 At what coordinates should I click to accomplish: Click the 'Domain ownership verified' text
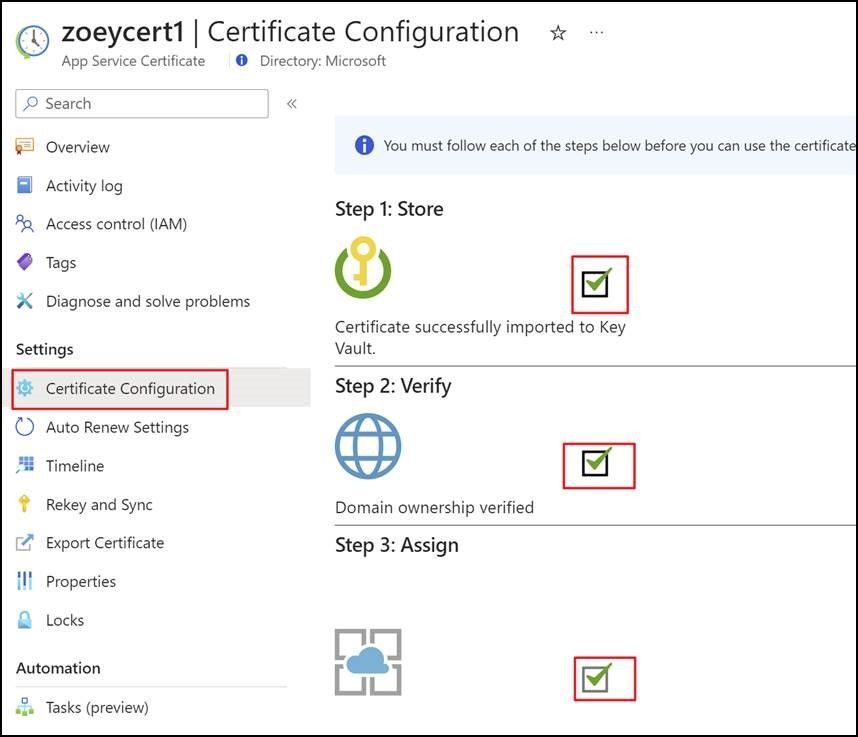point(434,508)
